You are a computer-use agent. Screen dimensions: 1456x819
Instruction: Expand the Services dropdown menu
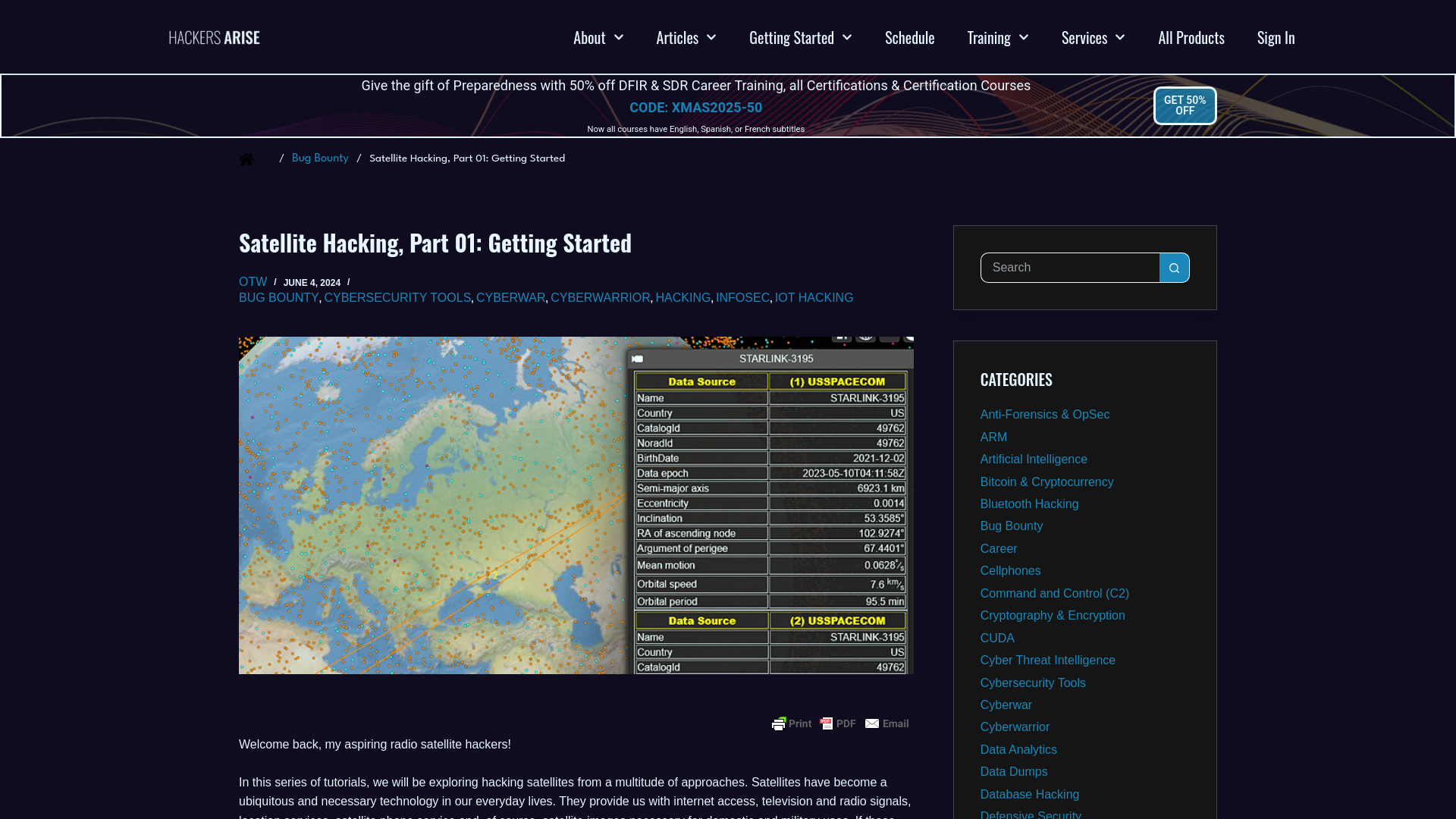click(x=1120, y=37)
